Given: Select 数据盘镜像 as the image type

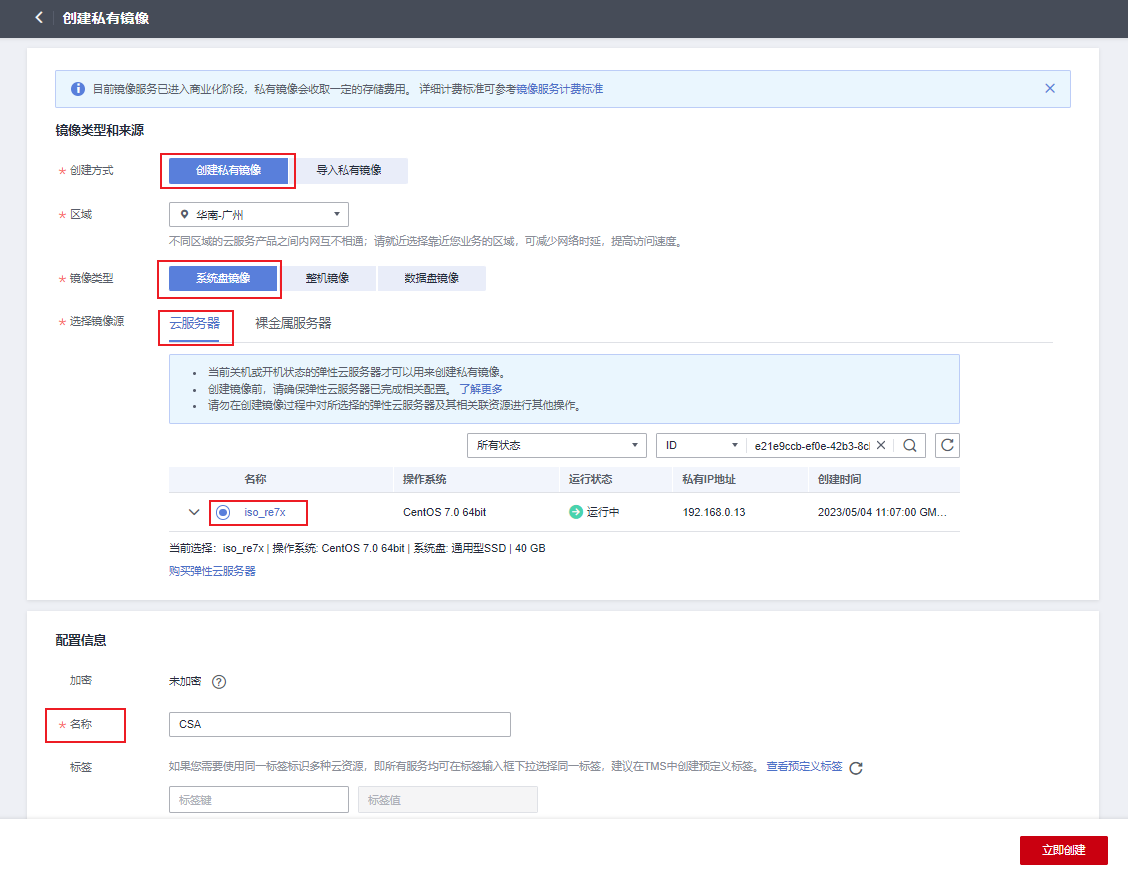Looking at the screenshot, I should pos(432,278).
